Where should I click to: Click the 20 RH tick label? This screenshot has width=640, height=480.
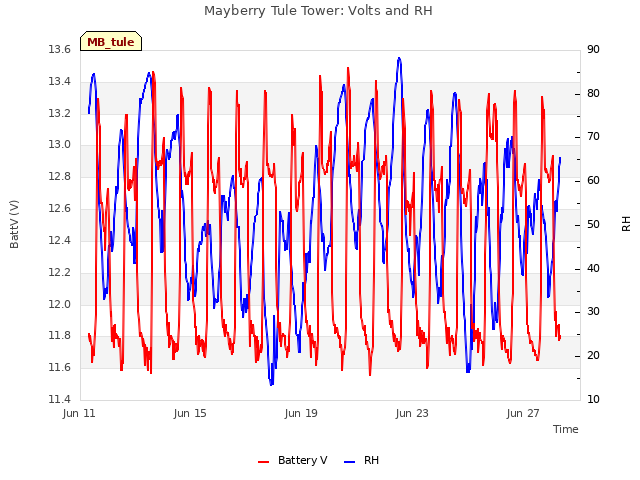point(593,356)
